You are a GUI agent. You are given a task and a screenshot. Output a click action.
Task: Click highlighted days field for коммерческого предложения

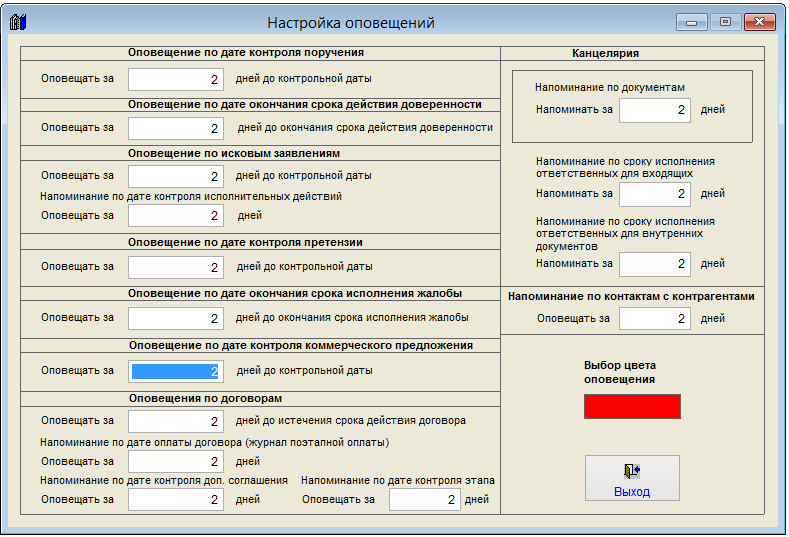coord(176,371)
